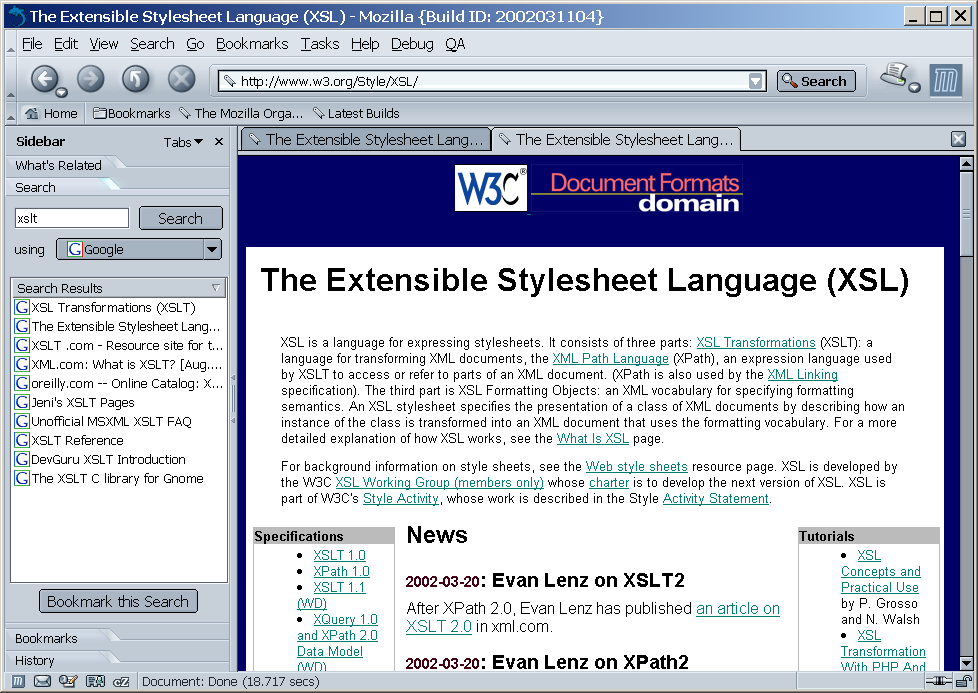This screenshot has width=978, height=693.
Task: Open the DevGuru XSLT Introduction search result
Action: click(108, 460)
